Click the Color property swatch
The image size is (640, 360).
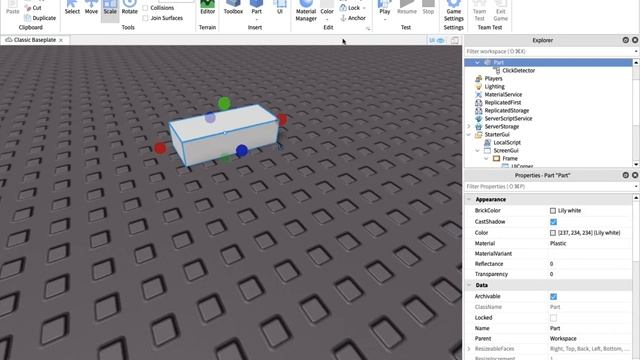(553, 233)
